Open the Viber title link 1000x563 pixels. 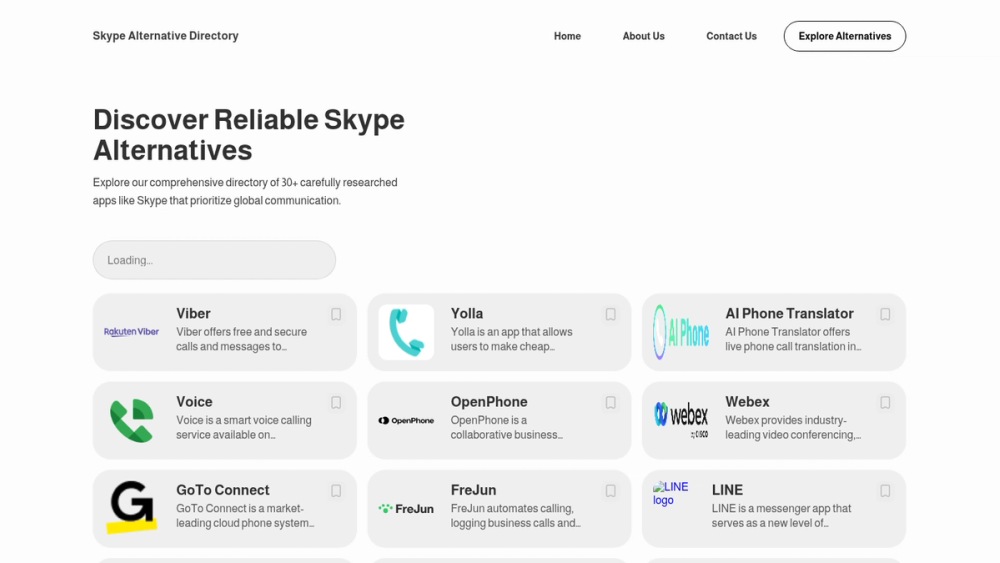pos(193,314)
